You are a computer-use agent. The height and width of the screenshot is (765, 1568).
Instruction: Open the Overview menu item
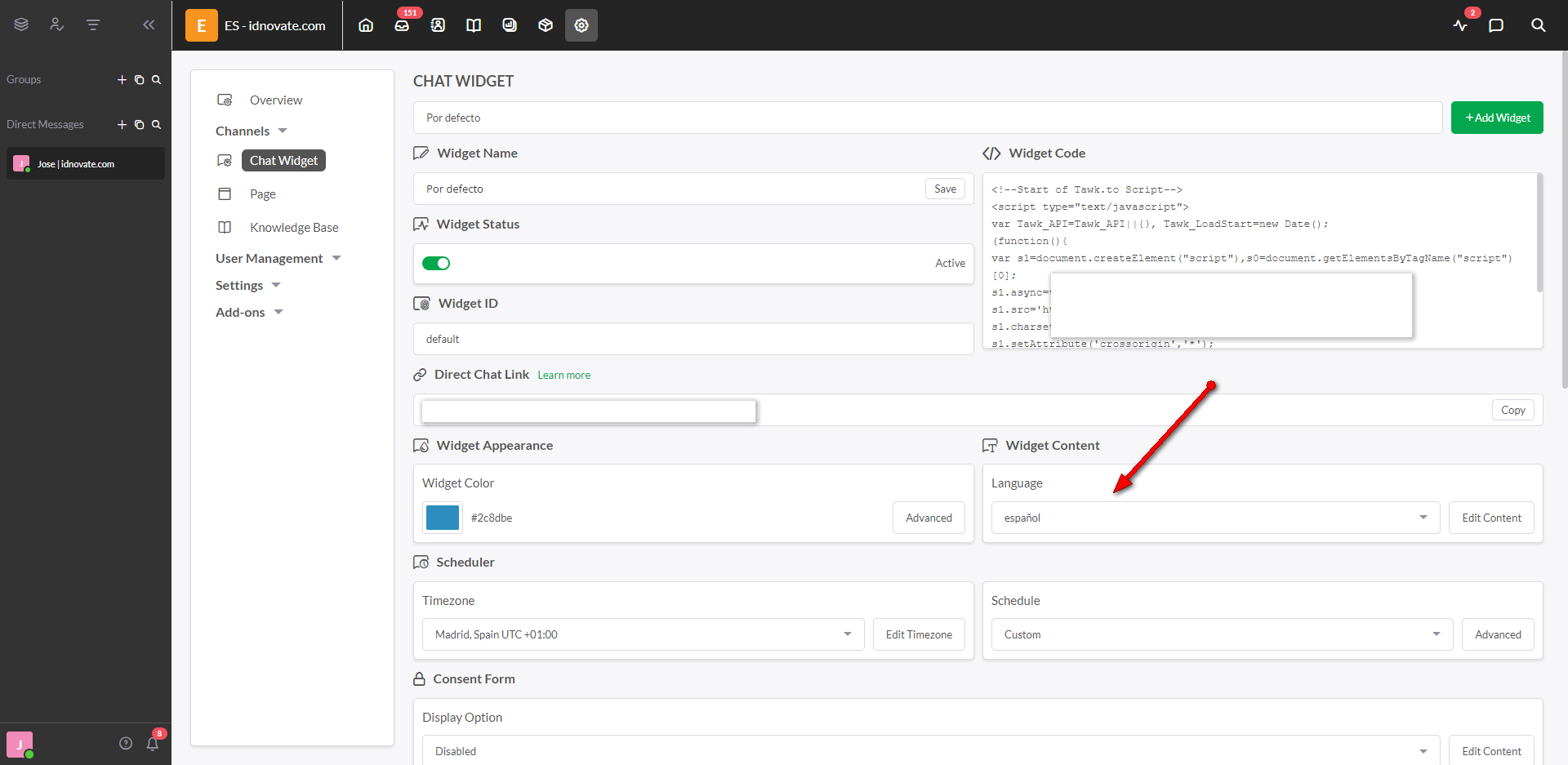point(275,100)
